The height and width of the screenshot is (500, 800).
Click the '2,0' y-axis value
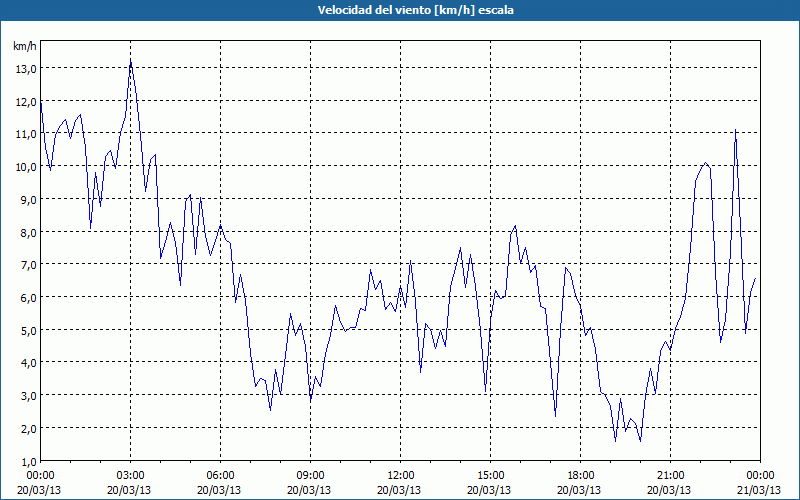click(x=28, y=428)
